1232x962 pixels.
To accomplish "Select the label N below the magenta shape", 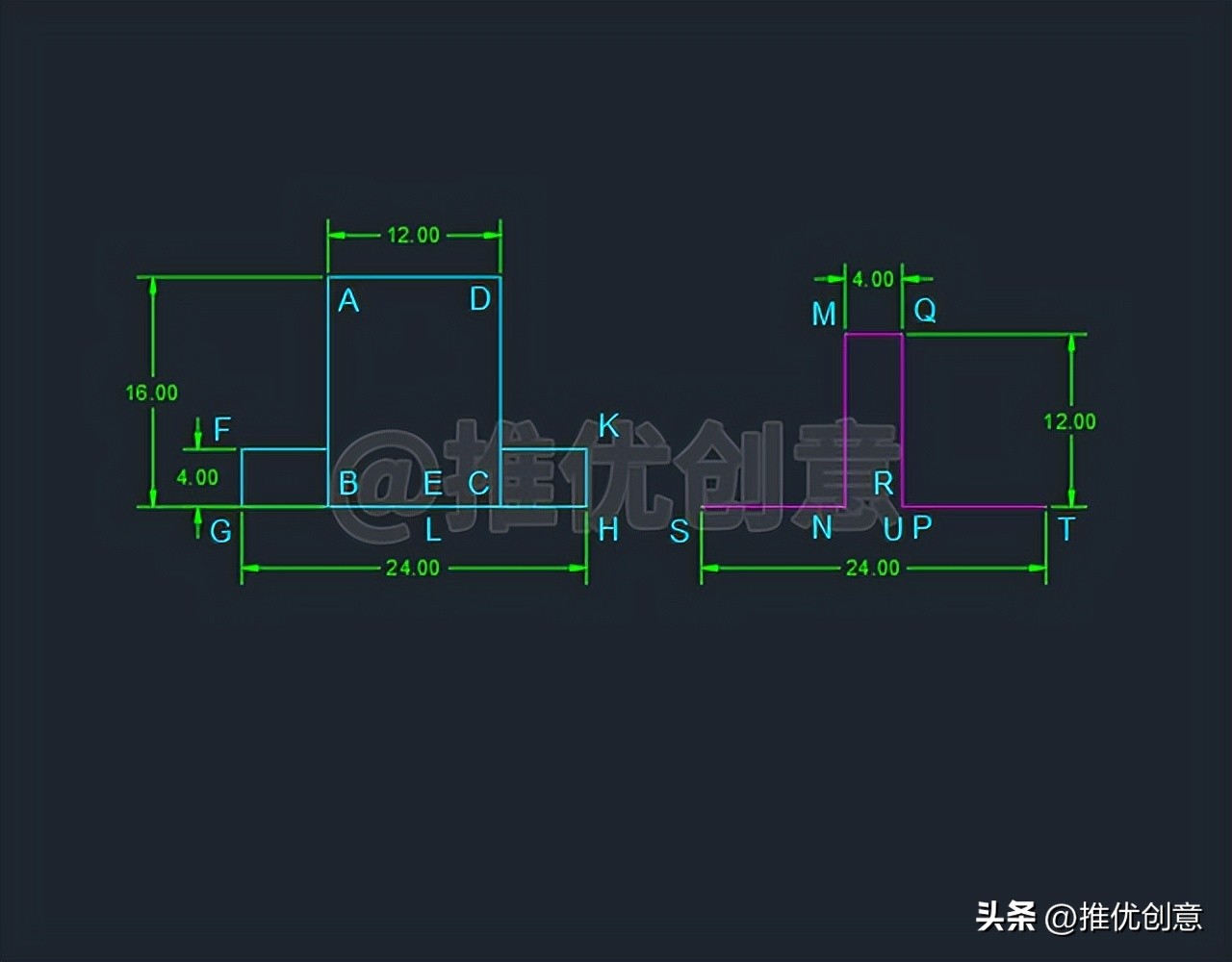I will 823,528.
